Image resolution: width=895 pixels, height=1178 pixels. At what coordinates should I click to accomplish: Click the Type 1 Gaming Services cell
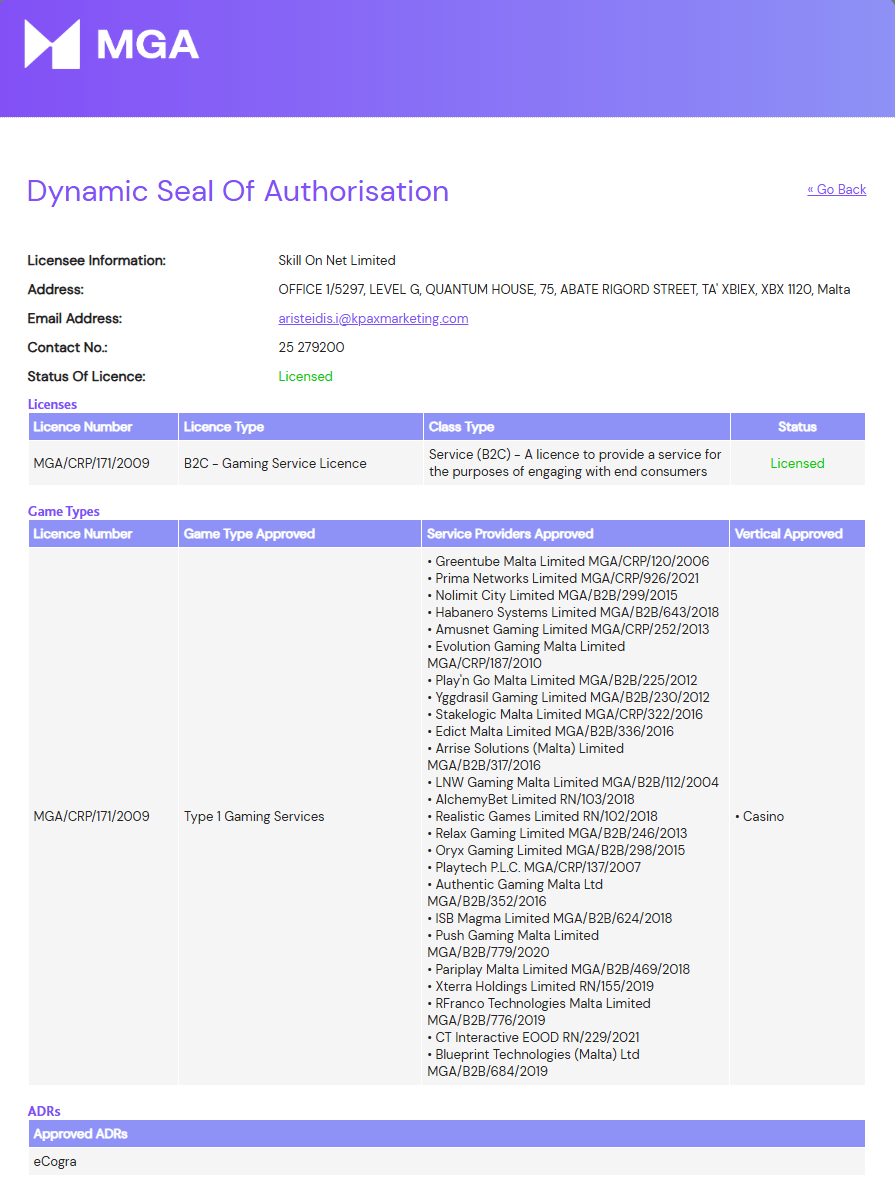tap(254, 816)
